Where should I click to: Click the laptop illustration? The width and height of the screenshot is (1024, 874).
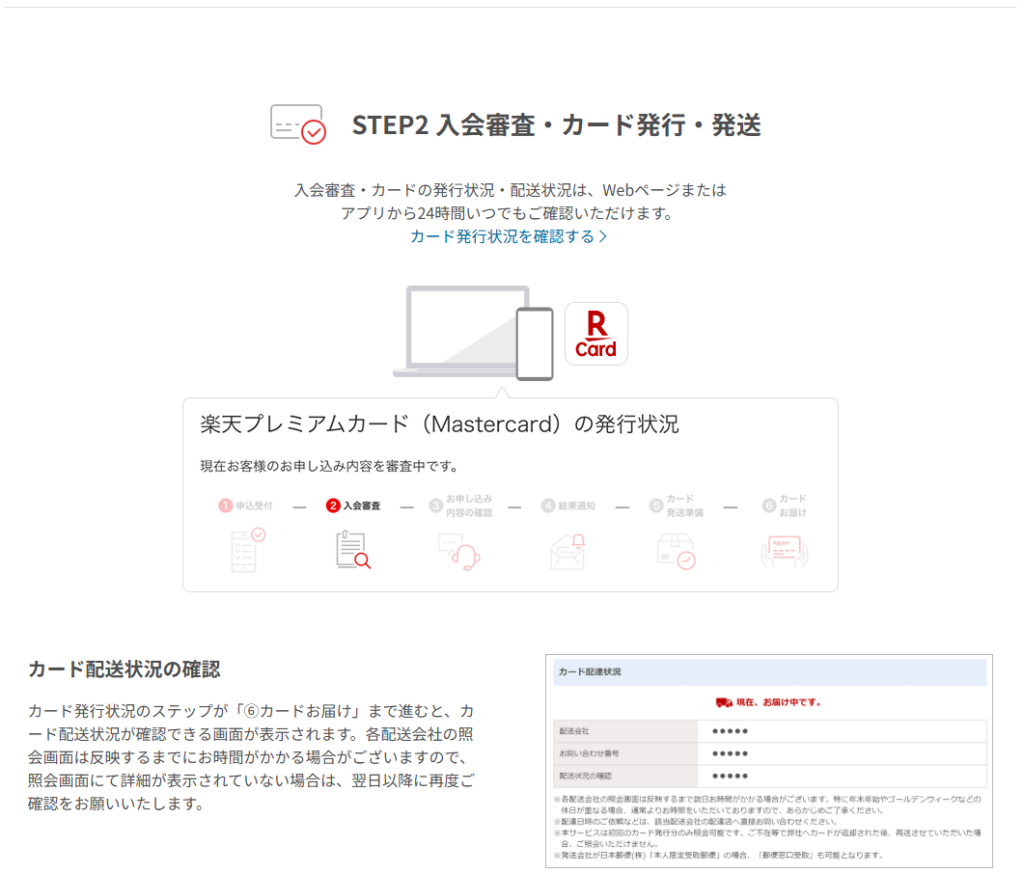point(461,331)
